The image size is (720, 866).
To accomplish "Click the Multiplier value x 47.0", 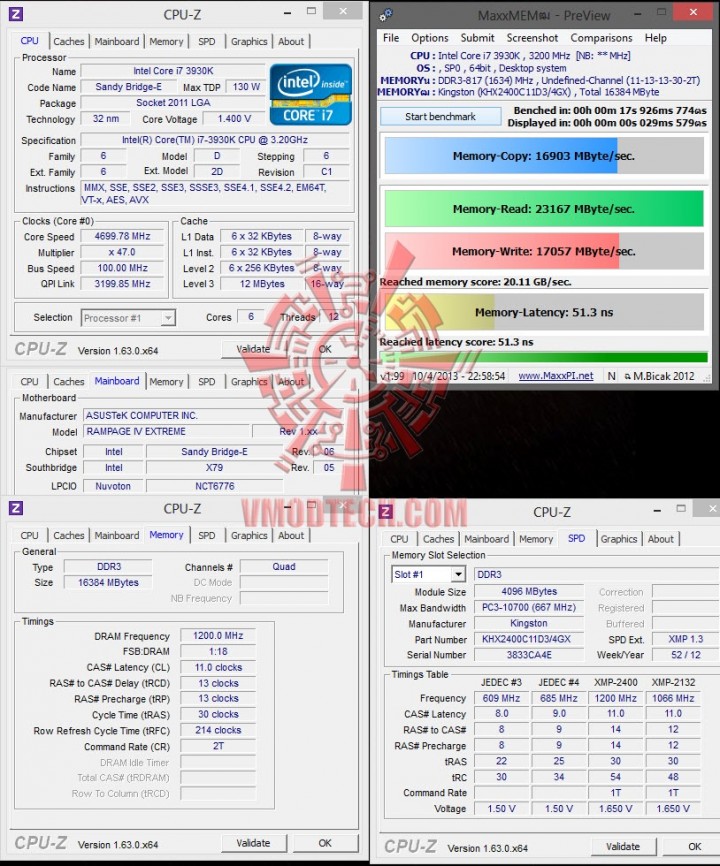I will (x=122, y=252).
